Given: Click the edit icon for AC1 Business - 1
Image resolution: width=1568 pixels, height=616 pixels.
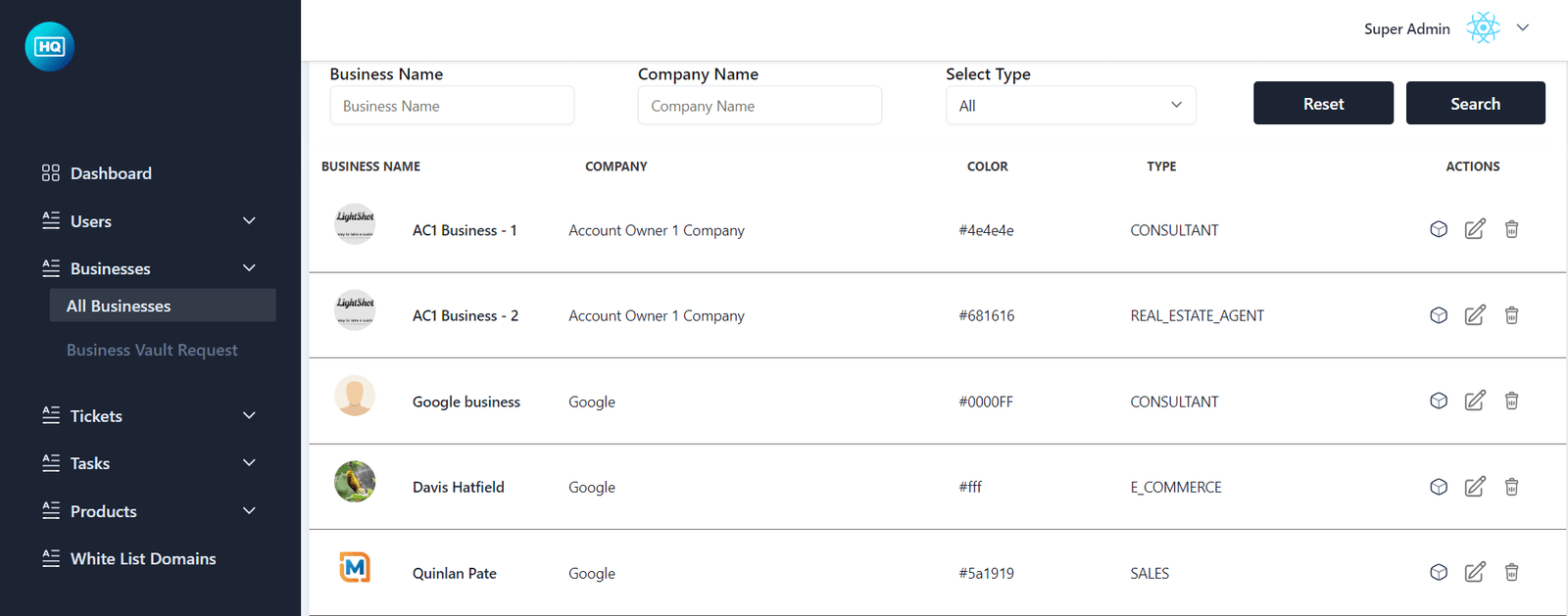Looking at the screenshot, I should 1474,229.
